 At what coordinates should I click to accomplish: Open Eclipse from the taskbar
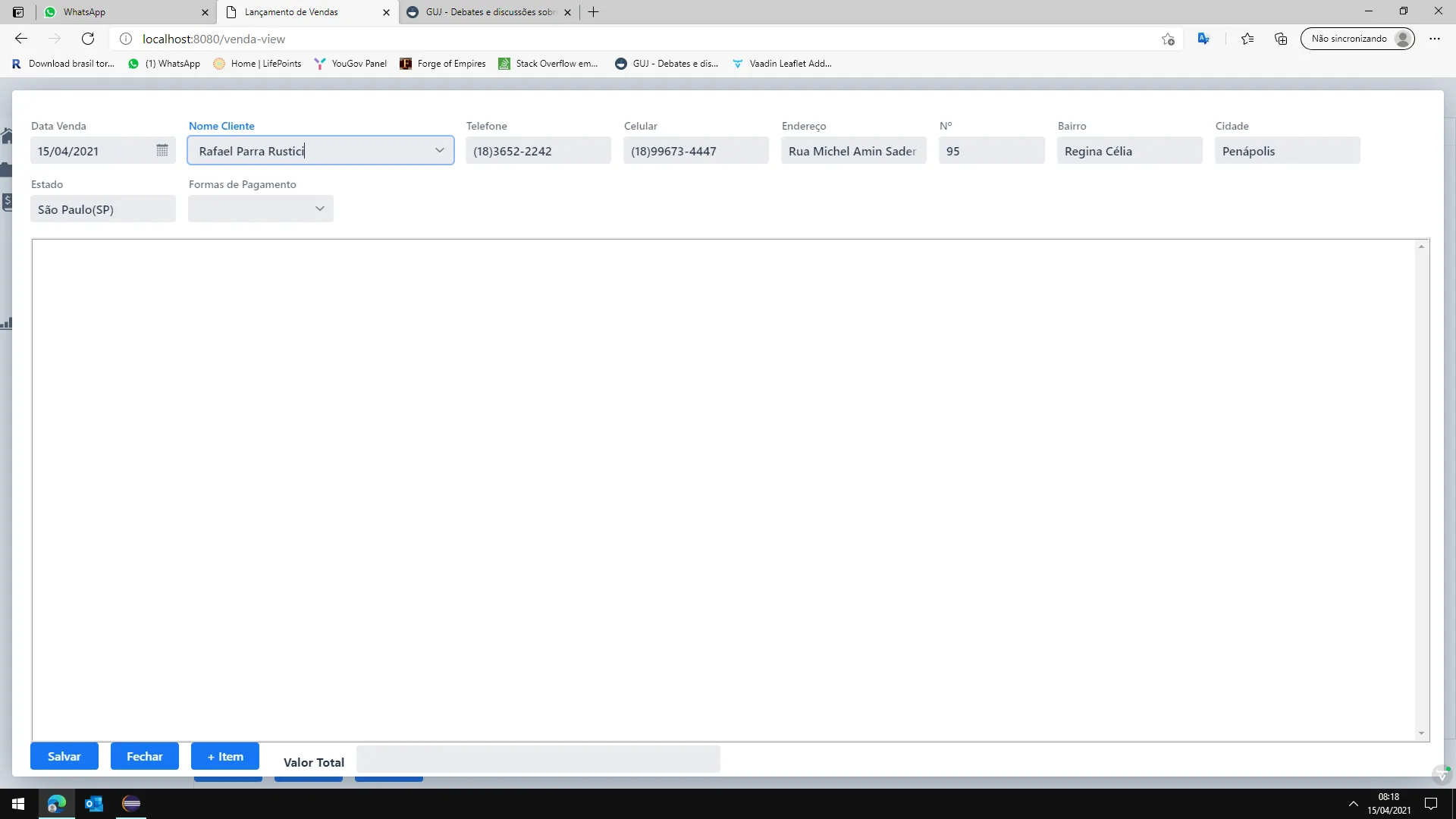click(x=131, y=804)
